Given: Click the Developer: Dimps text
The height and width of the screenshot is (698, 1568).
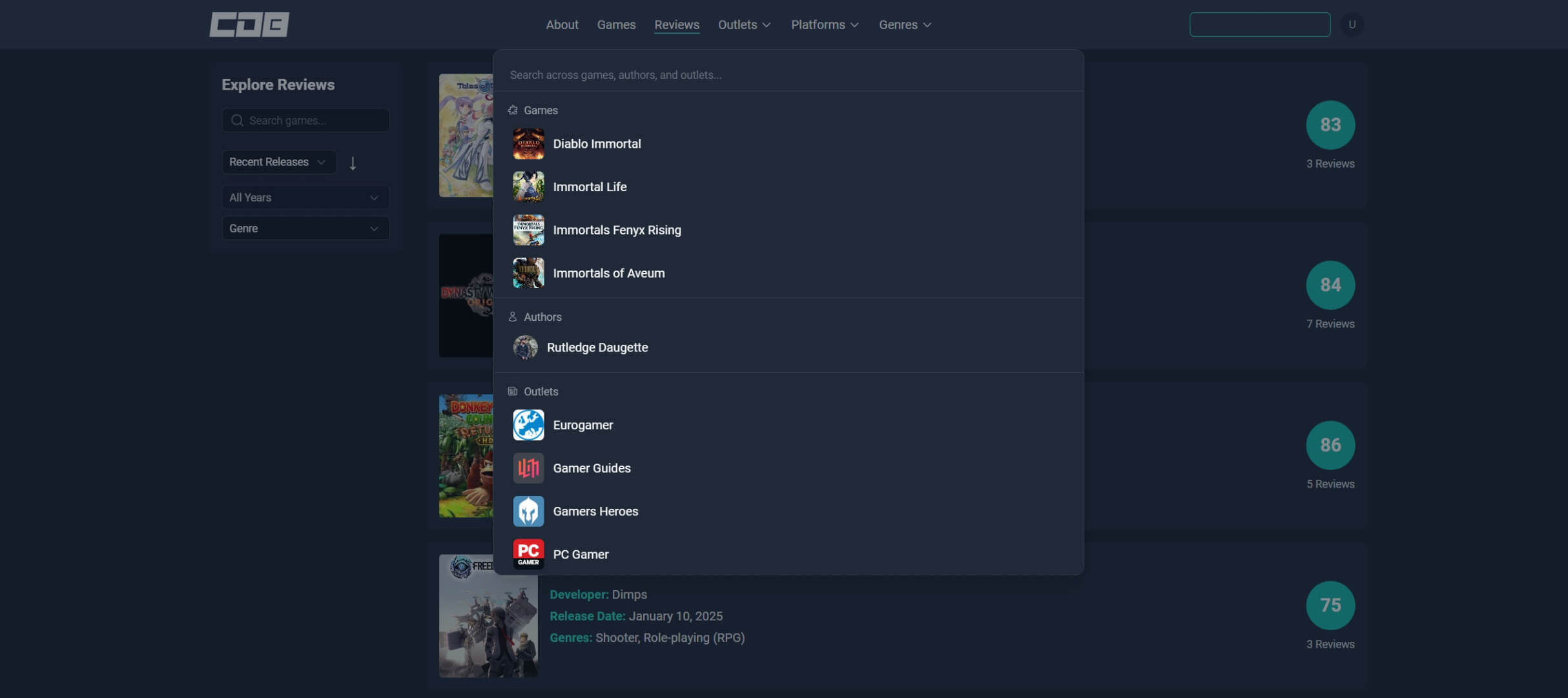Looking at the screenshot, I should 598,595.
